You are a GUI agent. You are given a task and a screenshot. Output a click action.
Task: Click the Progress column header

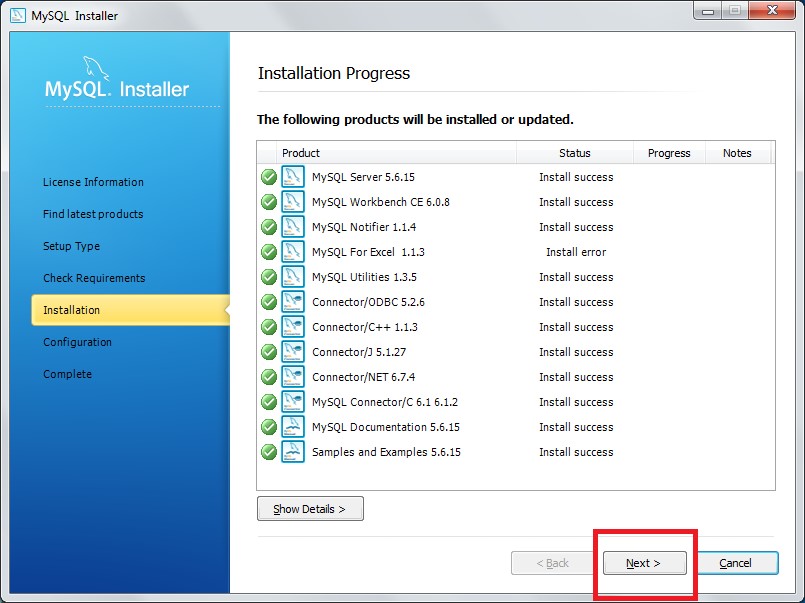[x=669, y=153]
